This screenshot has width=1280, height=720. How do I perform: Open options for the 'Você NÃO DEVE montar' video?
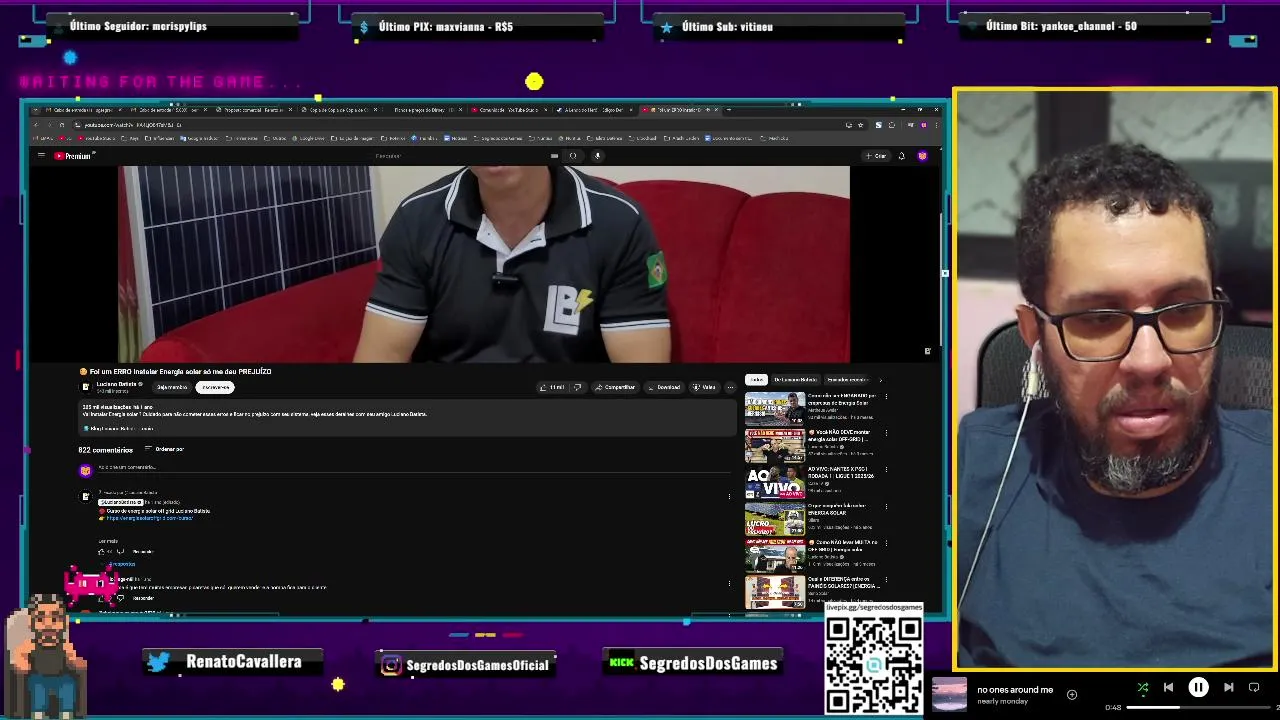coord(886,433)
